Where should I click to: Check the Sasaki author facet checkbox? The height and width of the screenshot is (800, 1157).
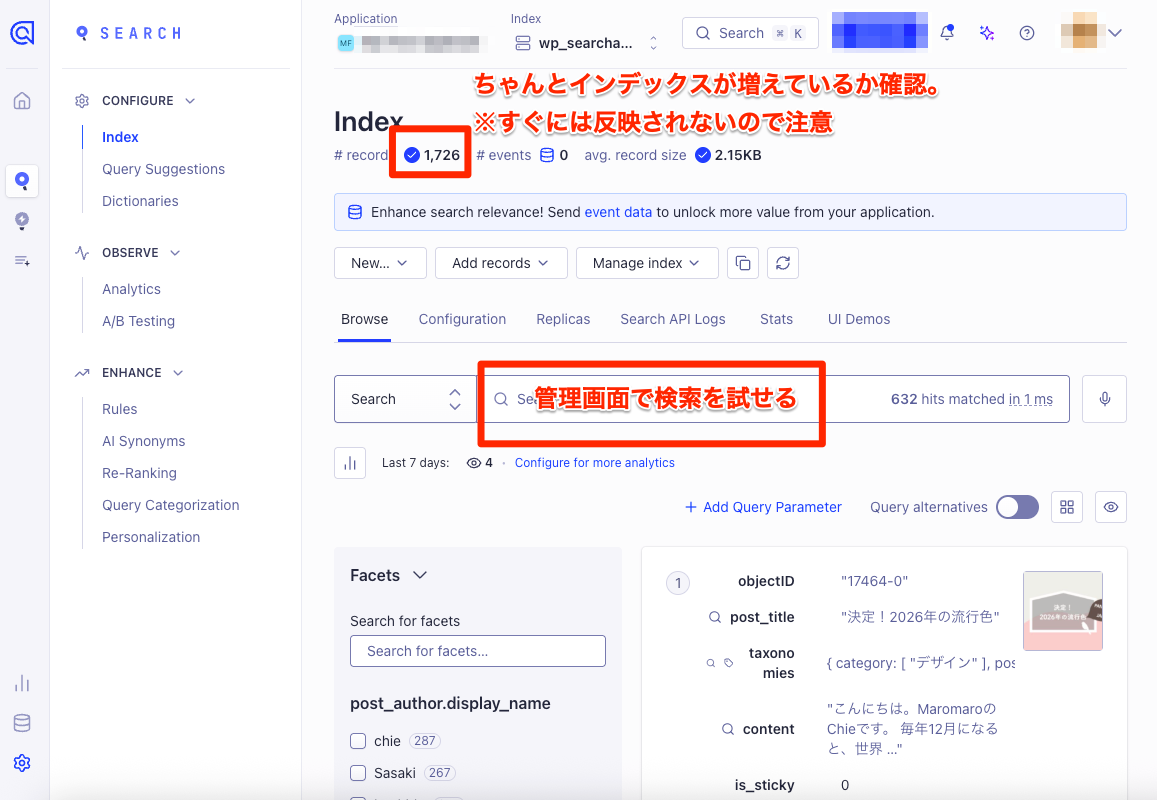point(358,773)
